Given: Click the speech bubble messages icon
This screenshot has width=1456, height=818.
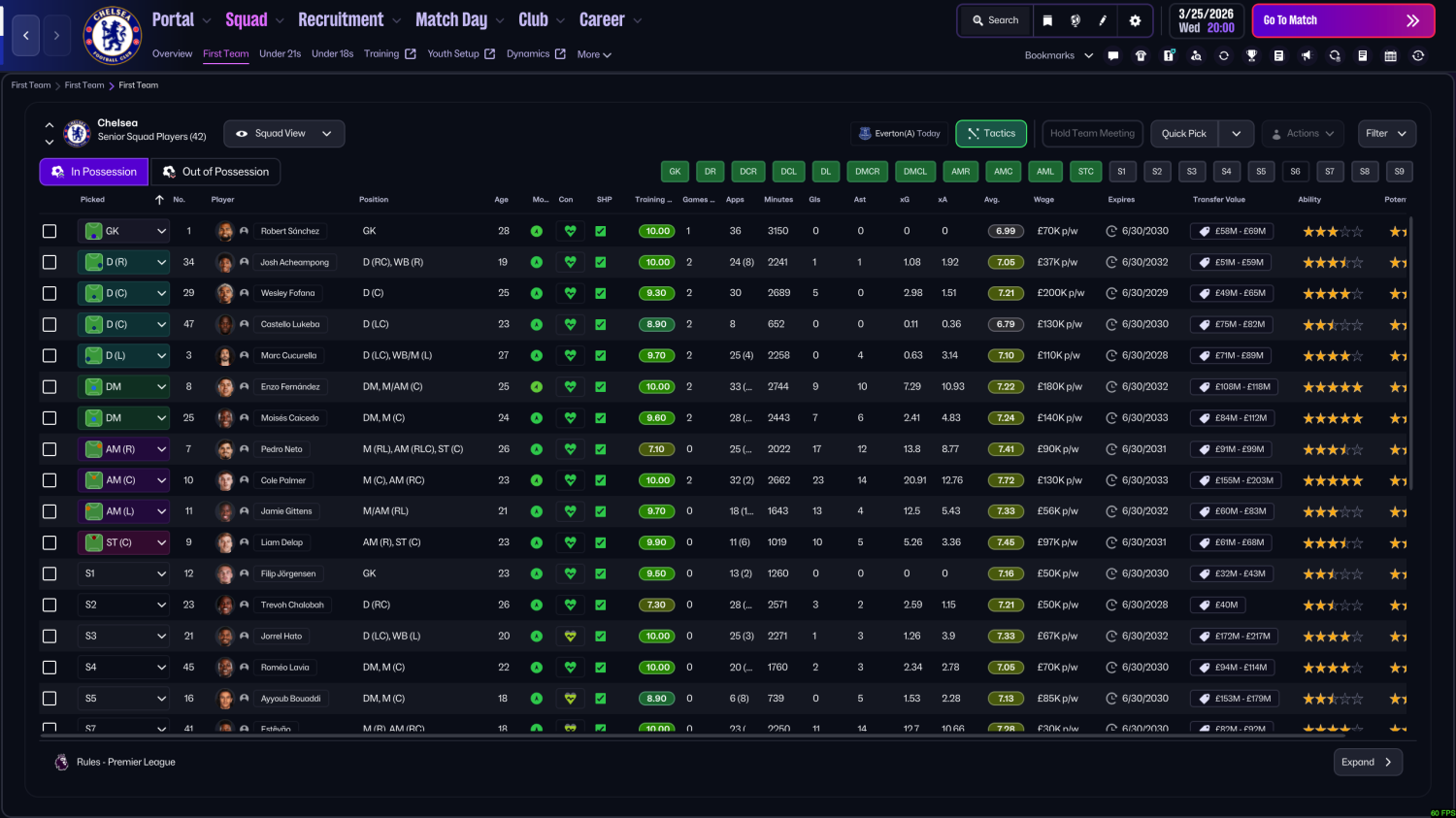Looking at the screenshot, I should (x=1112, y=55).
